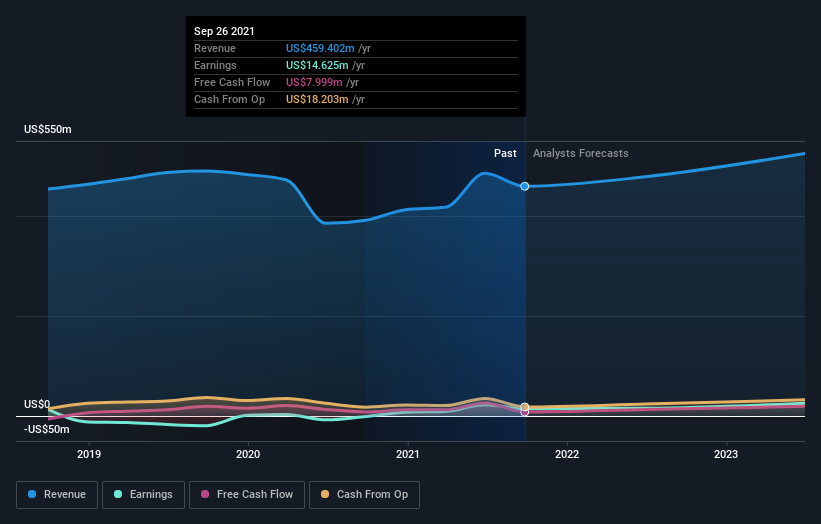Click the teal Earnings legend dot
The height and width of the screenshot is (524, 821).
pyautogui.click(x=118, y=494)
